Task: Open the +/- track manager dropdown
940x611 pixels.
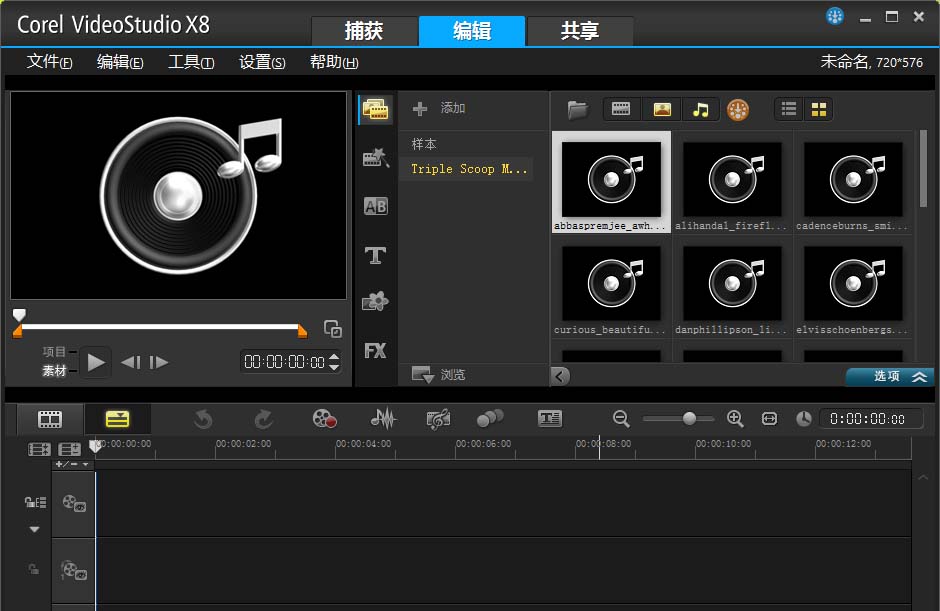Action: (x=72, y=464)
